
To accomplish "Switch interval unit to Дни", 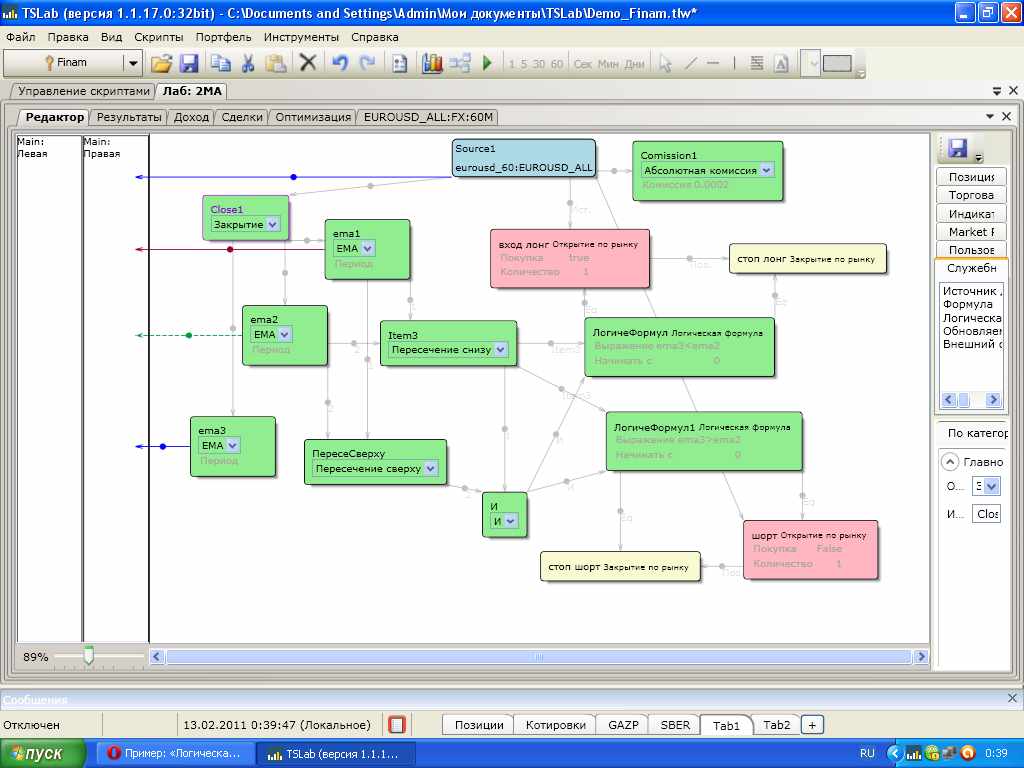I will (x=634, y=64).
